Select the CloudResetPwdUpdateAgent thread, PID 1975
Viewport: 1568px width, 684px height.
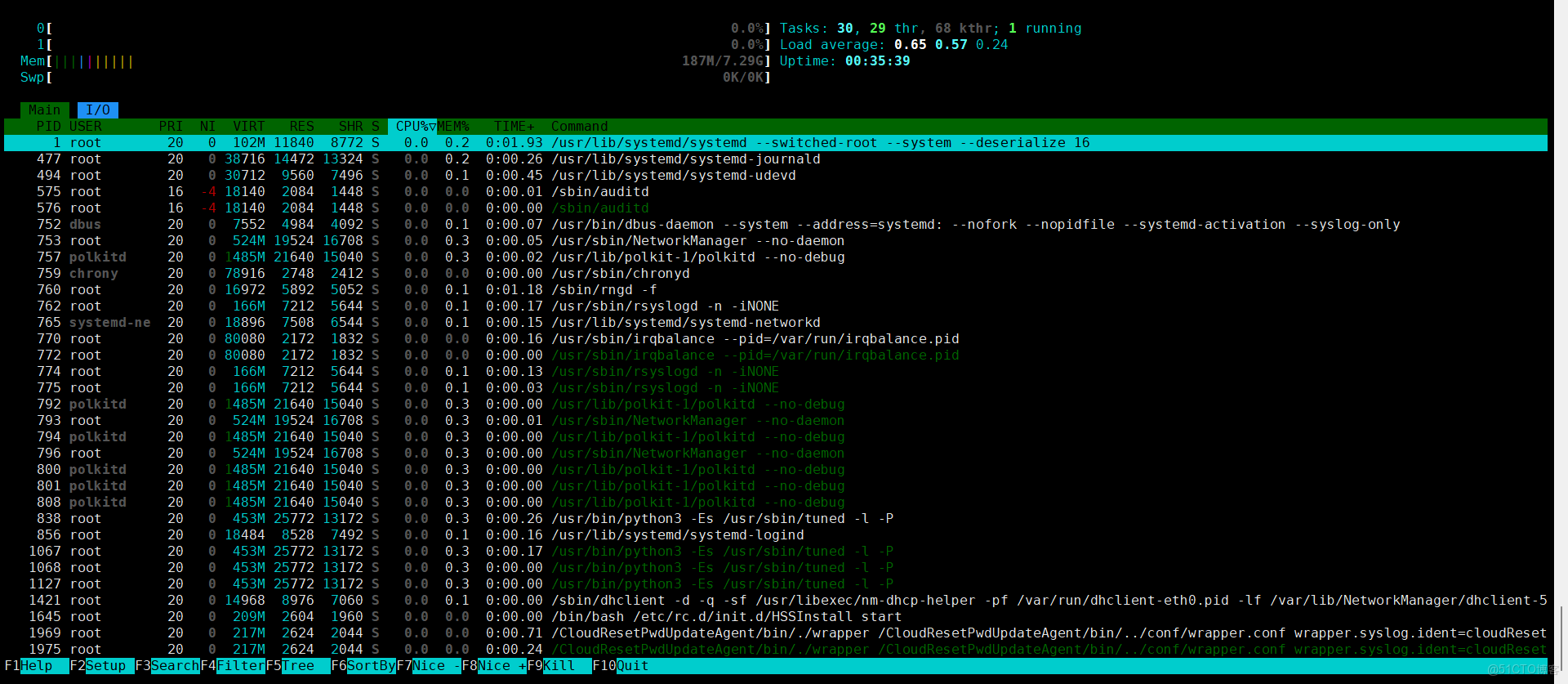pos(776,650)
